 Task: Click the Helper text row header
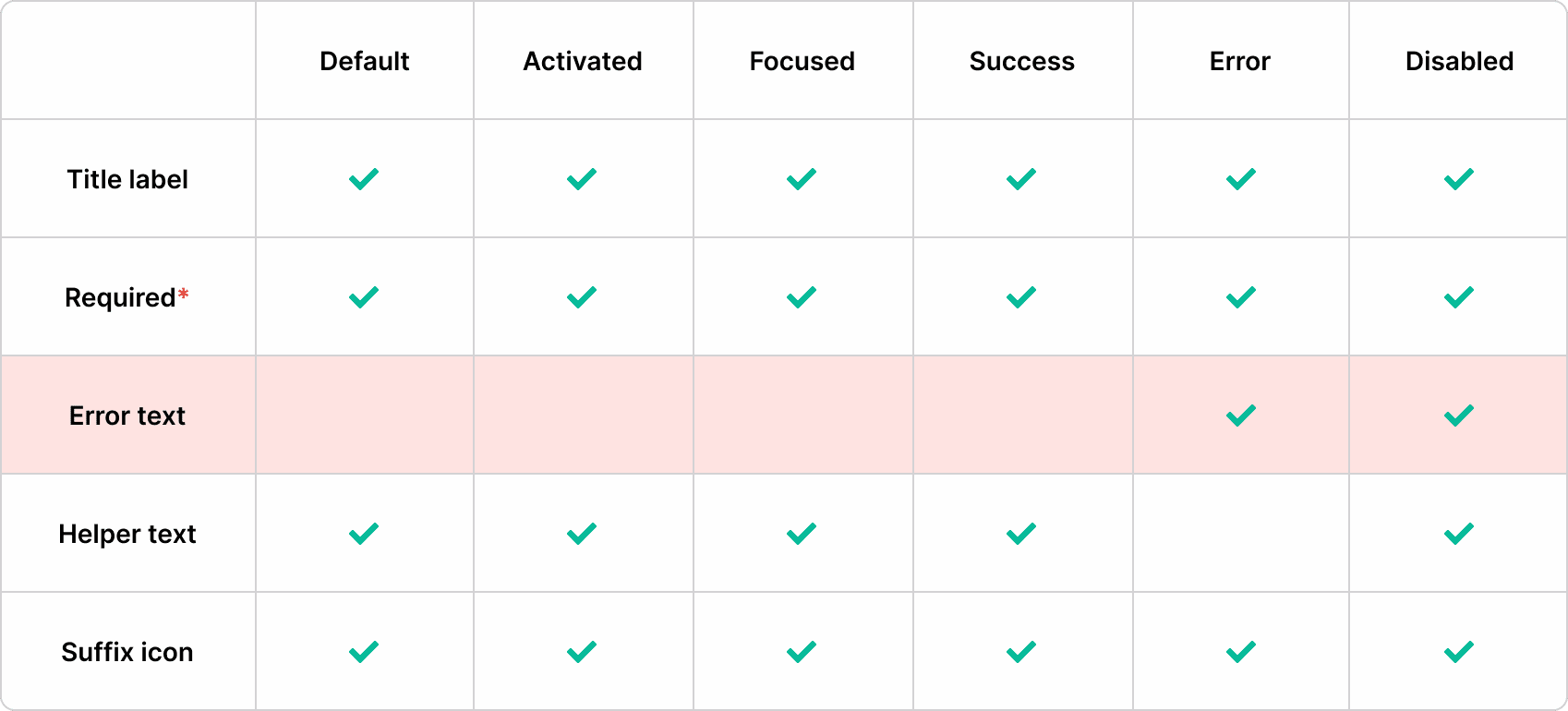[127, 534]
